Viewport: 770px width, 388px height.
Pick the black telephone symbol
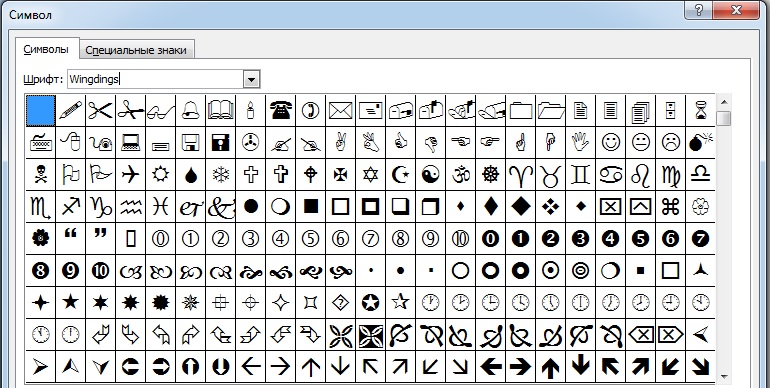pos(280,111)
